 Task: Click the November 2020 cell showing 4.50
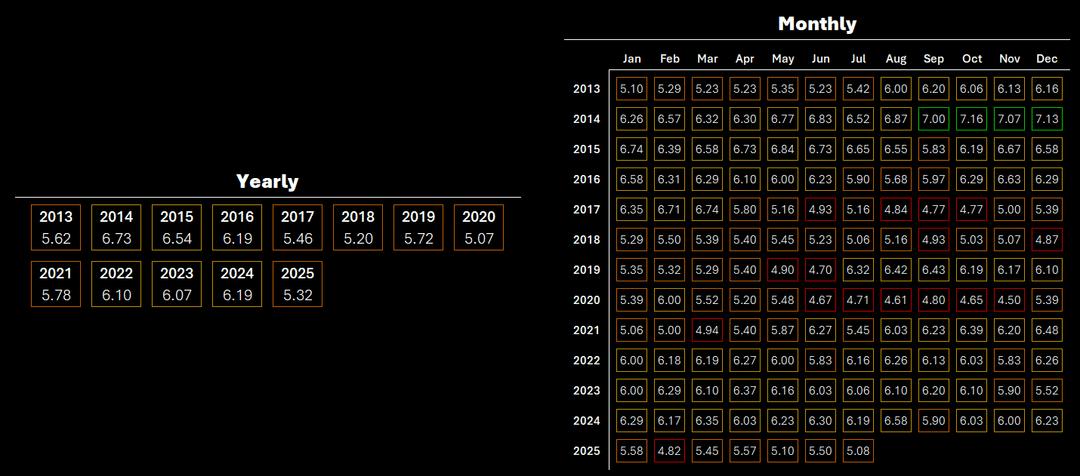pos(1009,300)
